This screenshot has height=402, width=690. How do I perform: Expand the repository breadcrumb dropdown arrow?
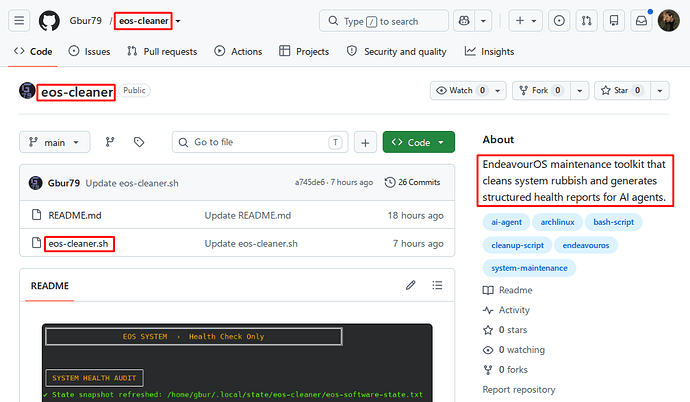[178, 21]
